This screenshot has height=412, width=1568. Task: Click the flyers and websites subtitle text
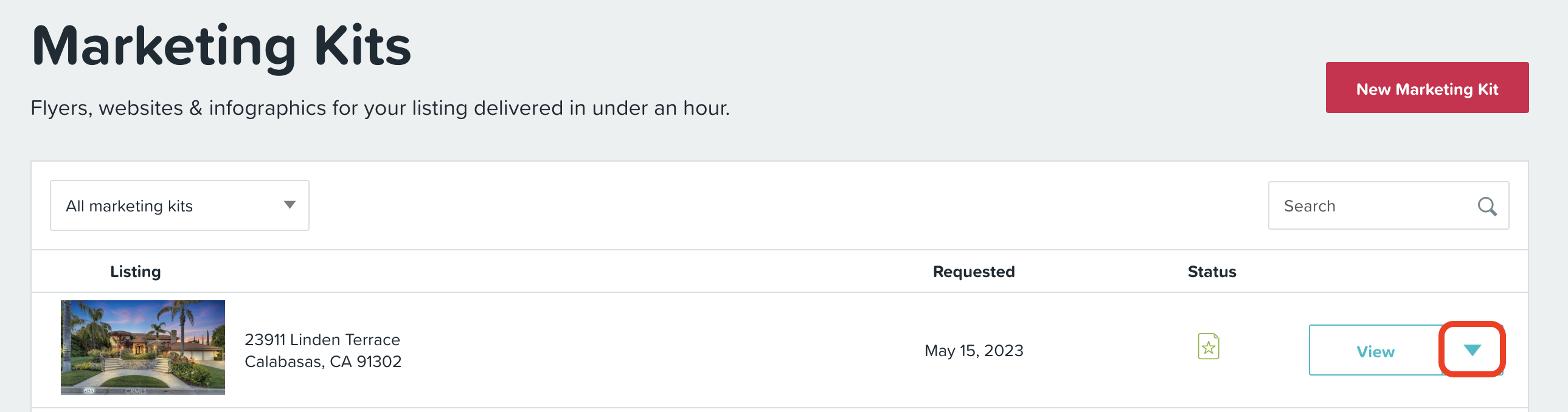point(380,108)
